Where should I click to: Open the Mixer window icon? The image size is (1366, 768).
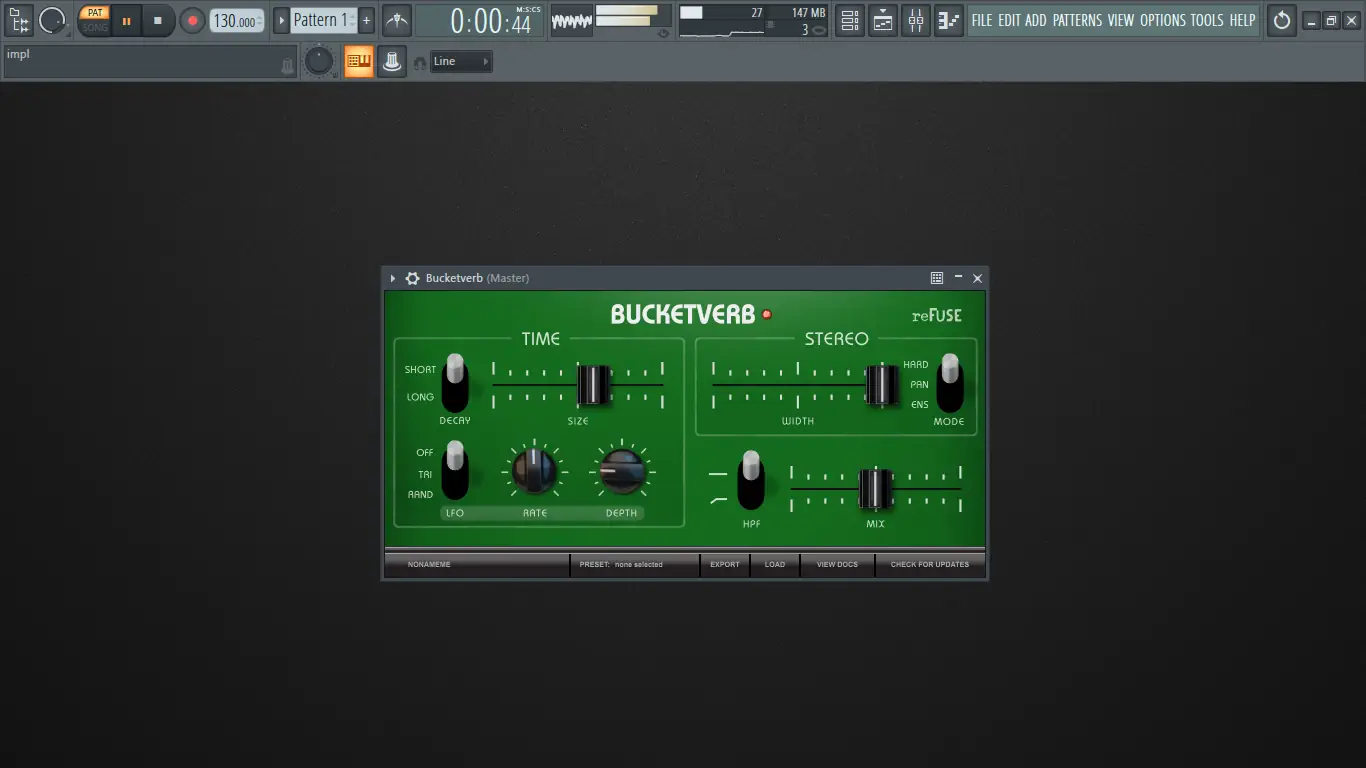click(x=916, y=20)
